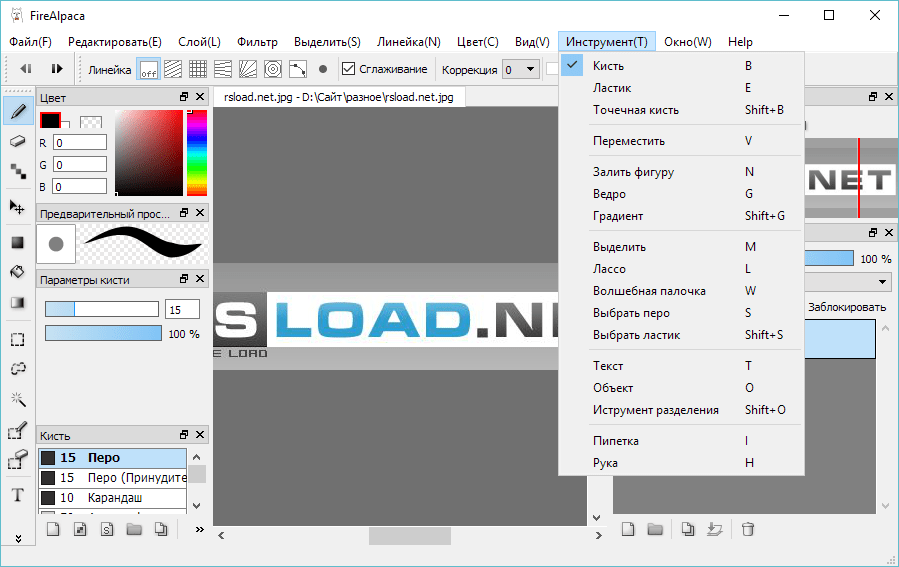Viewport: 899px width, 567px height.
Task: Open the Слой(L) menu
Action: pyautogui.click(x=199, y=42)
